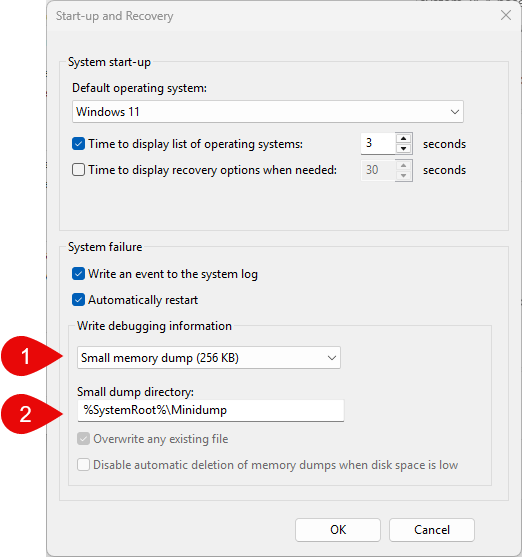Click the OK button
This screenshot has width=522, height=557.
tap(338, 530)
